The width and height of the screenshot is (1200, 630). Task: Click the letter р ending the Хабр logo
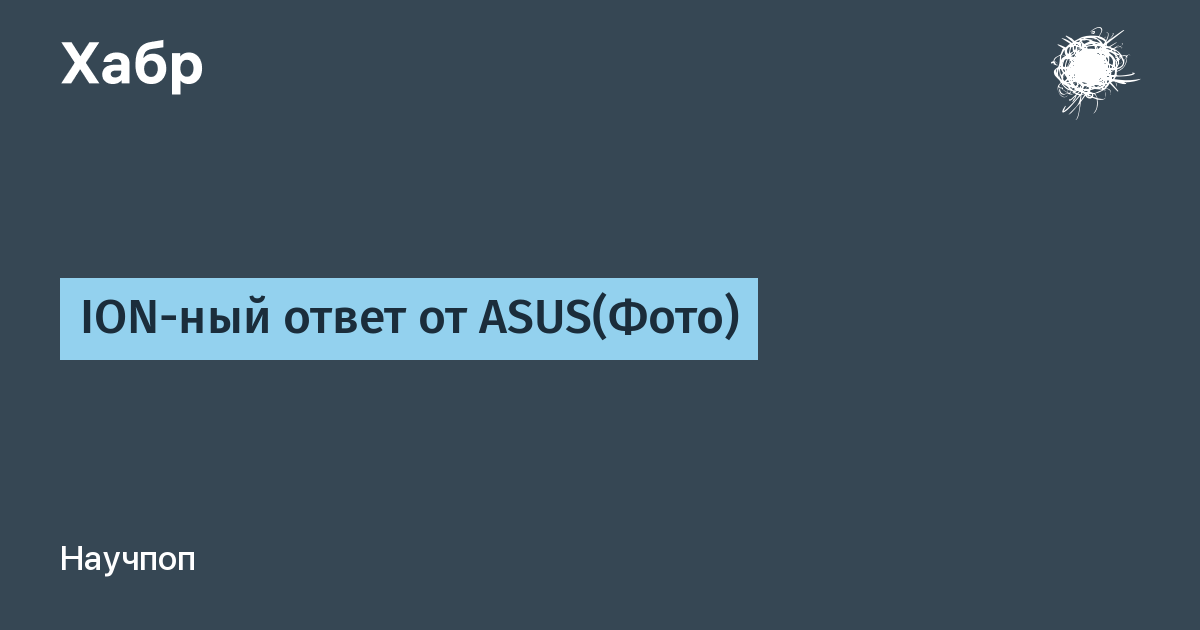coord(186,68)
